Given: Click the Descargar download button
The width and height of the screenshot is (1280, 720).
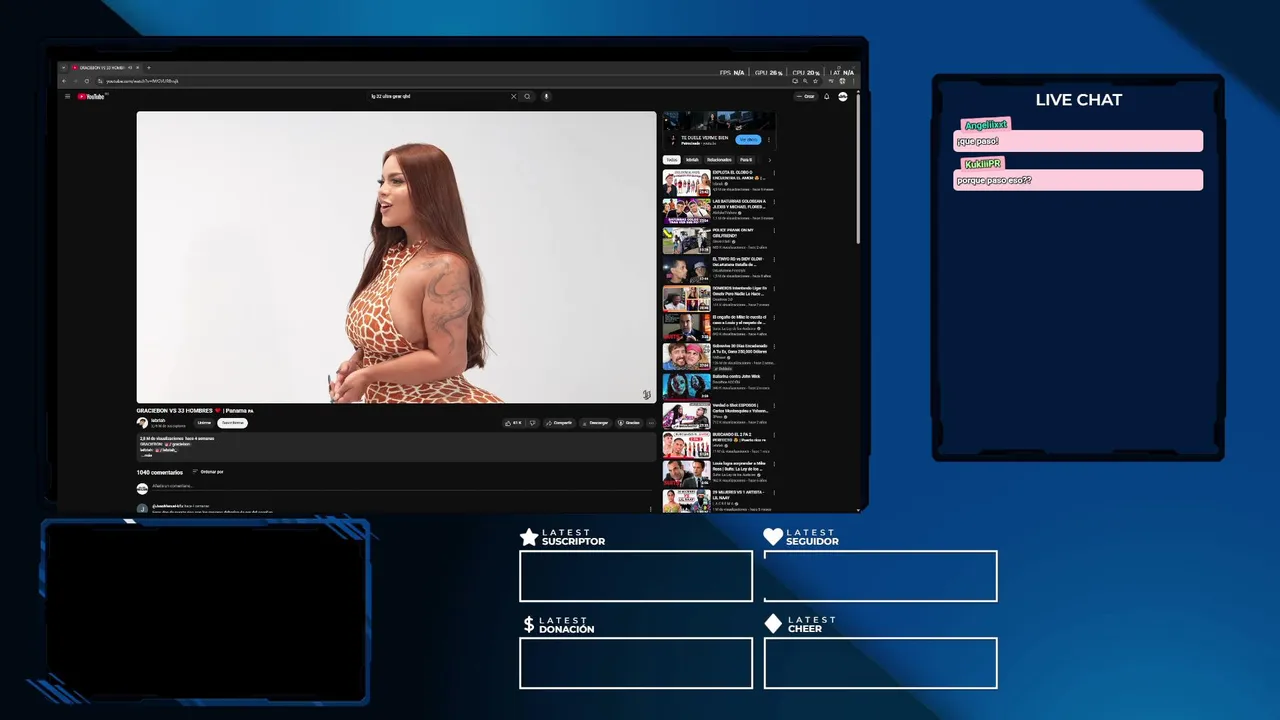Looking at the screenshot, I should coord(595,423).
